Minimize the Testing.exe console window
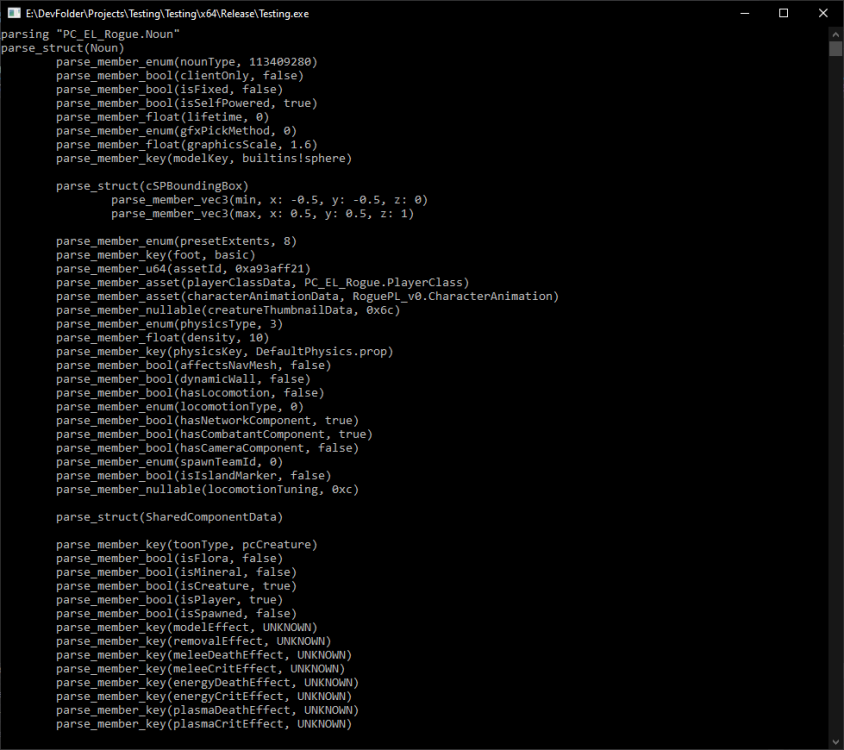844x750 pixels. click(x=737, y=13)
